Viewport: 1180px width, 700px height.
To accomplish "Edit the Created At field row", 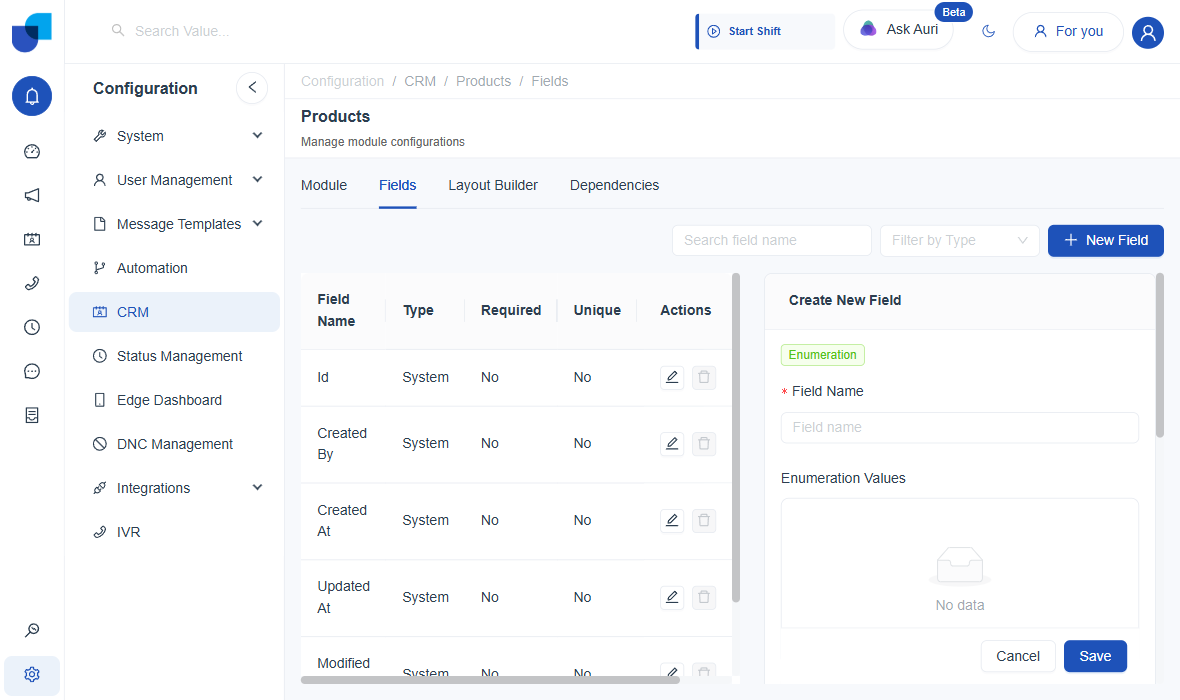I will coord(672,520).
